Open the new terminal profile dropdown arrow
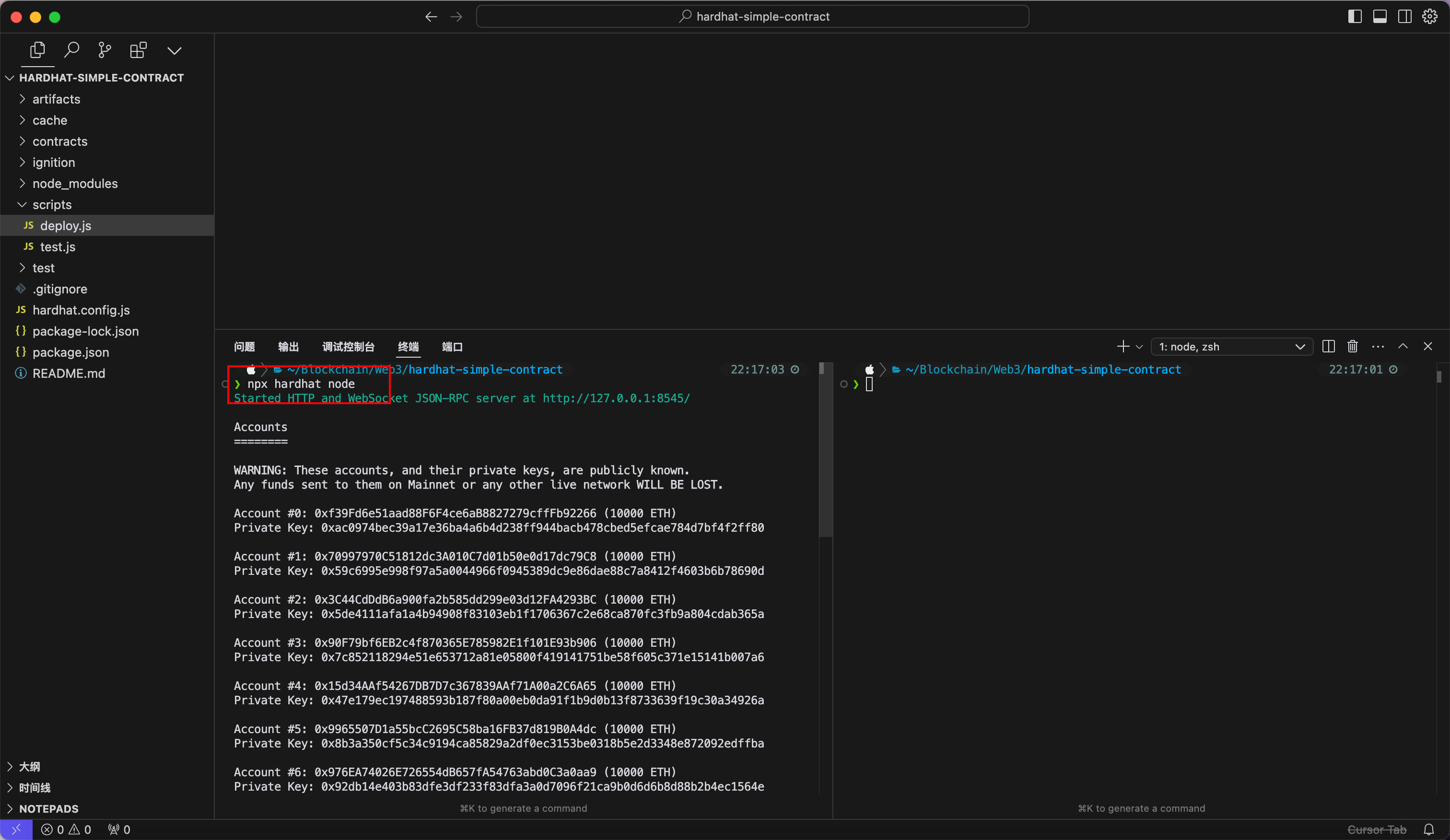 click(1139, 347)
